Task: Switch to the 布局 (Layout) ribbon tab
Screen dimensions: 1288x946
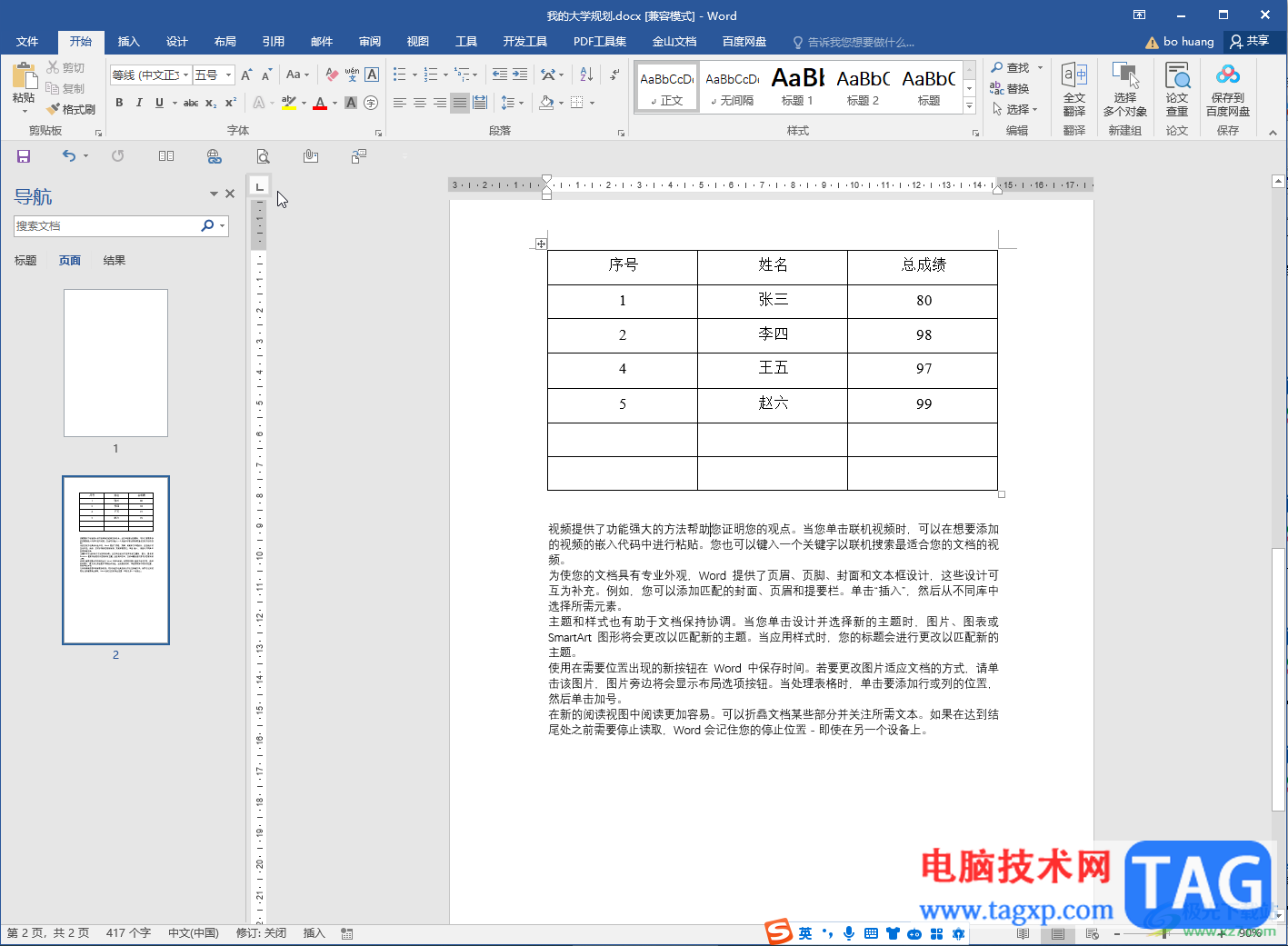Action: pyautogui.click(x=225, y=42)
